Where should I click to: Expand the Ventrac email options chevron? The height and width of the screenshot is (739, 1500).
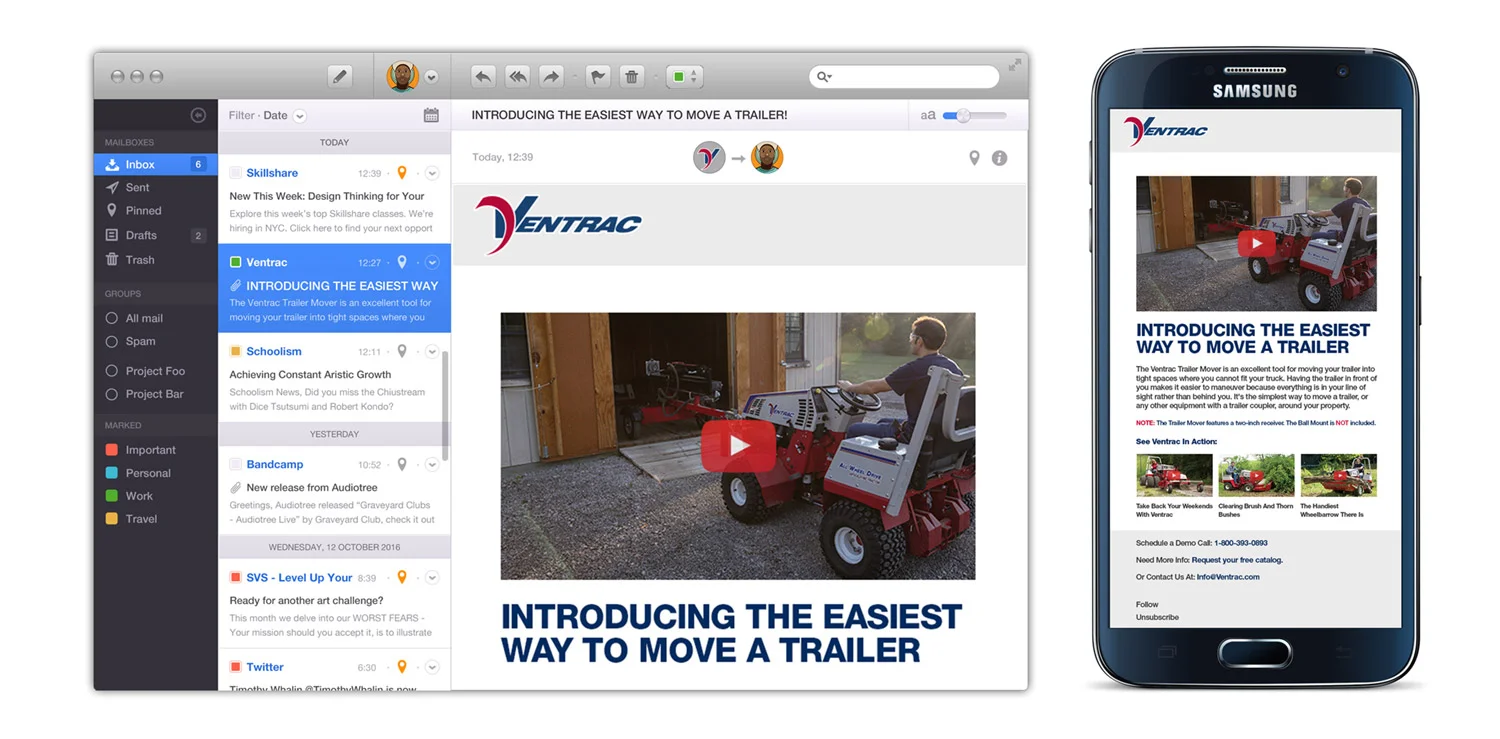pos(432,262)
